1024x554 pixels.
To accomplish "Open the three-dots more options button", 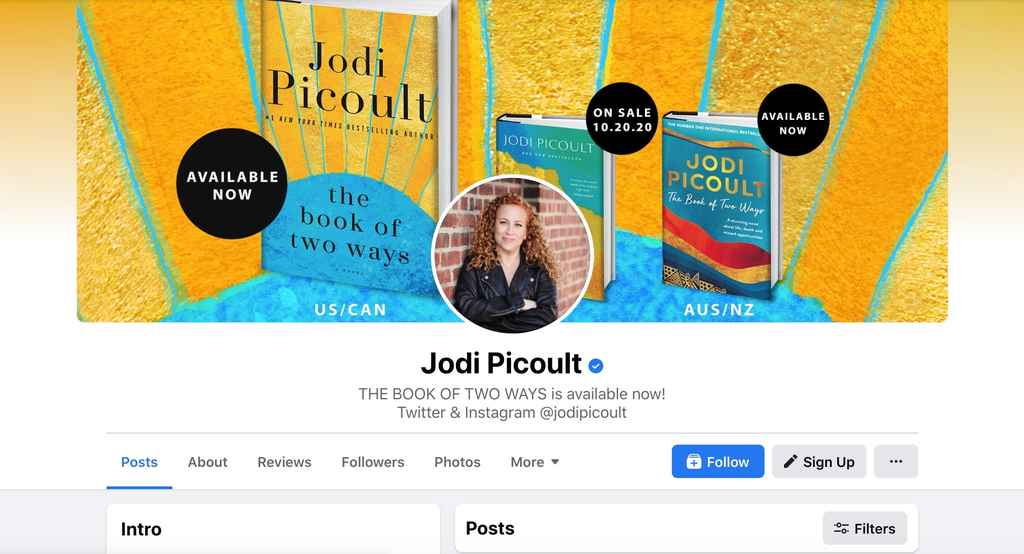I will pos(896,461).
